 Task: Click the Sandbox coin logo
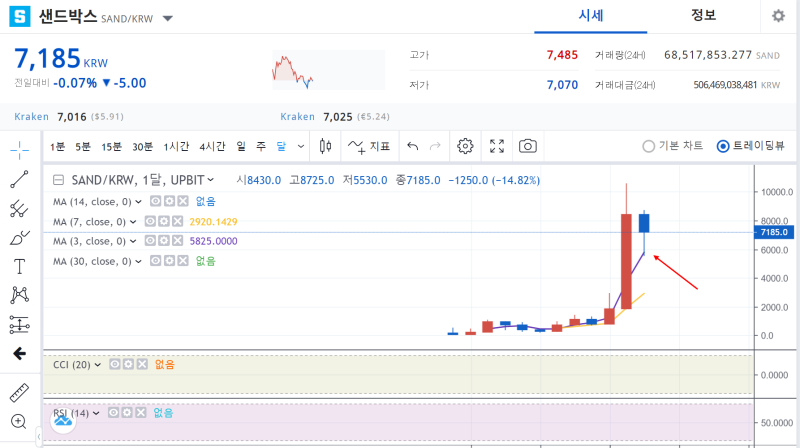point(20,16)
